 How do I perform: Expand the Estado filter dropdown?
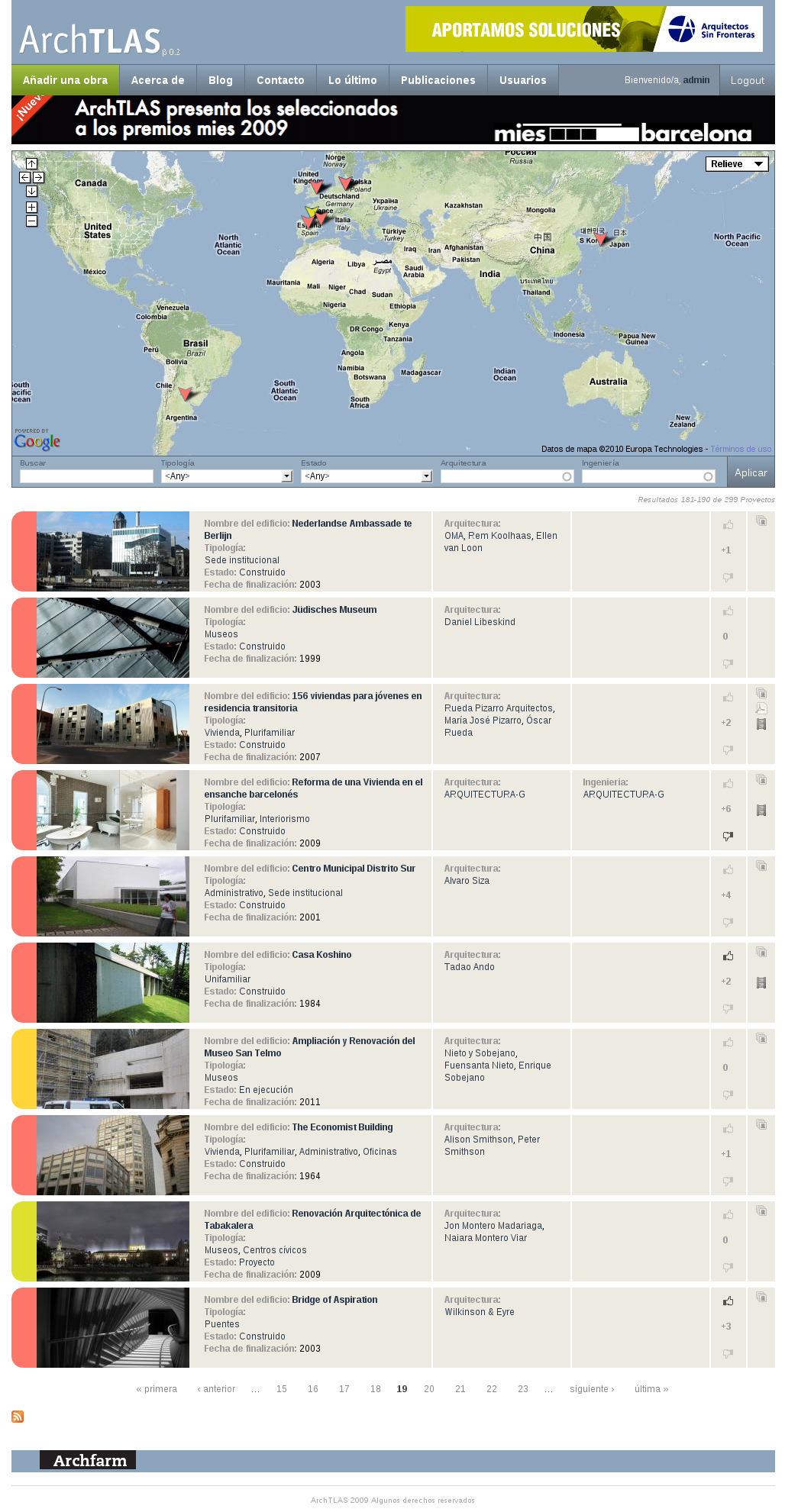pos(367,476)
